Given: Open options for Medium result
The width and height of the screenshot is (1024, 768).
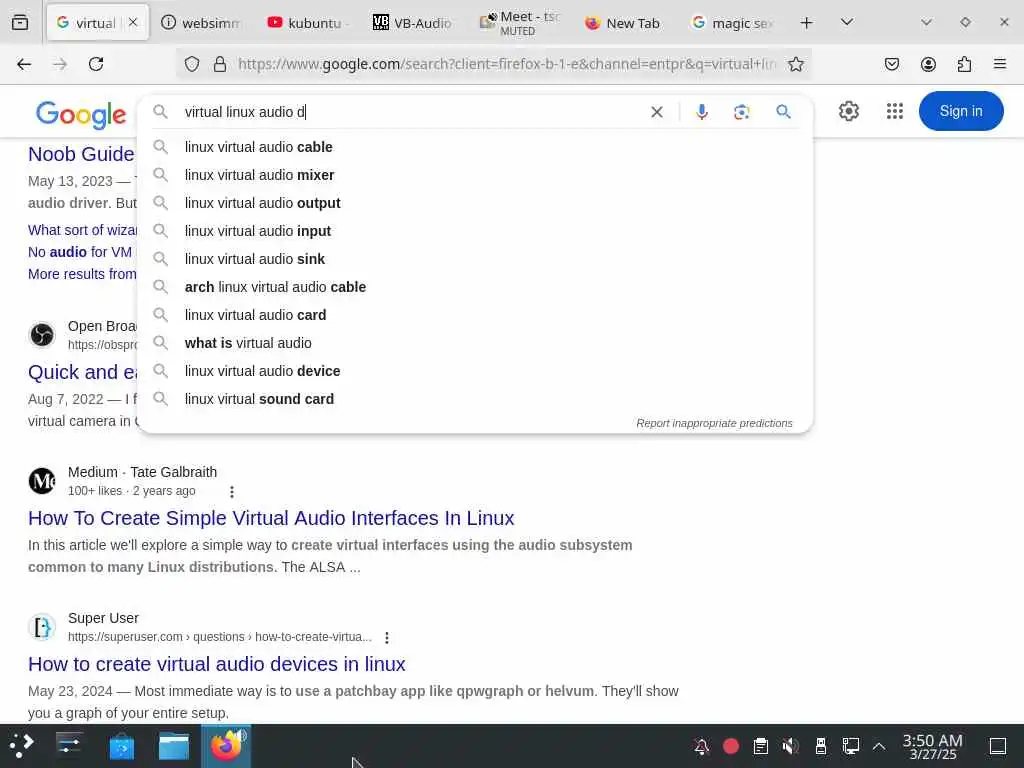Looking at the screenshot, I should click(x=232, y=492).
